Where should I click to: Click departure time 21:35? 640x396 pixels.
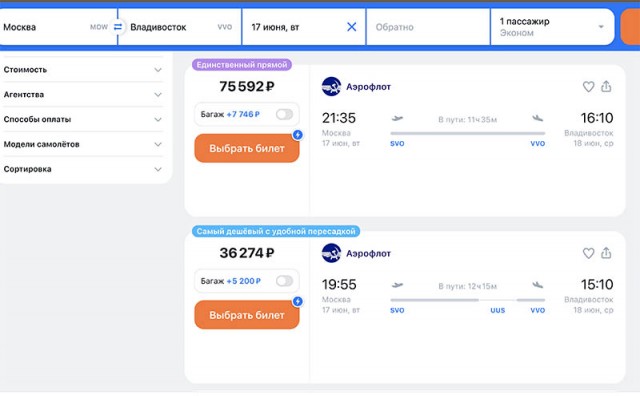coord(339,118)
